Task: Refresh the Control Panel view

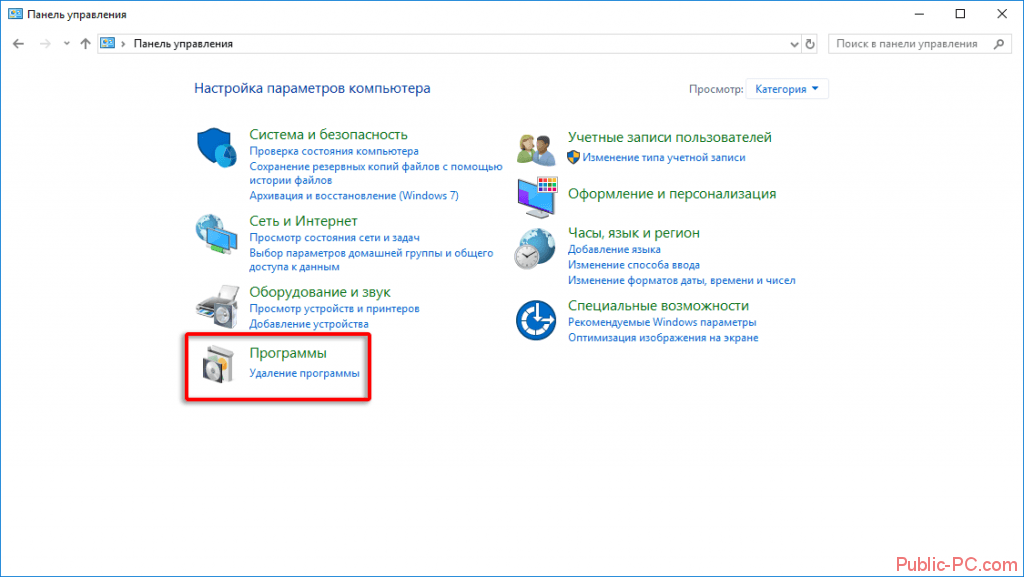Action: coord(809,44)
